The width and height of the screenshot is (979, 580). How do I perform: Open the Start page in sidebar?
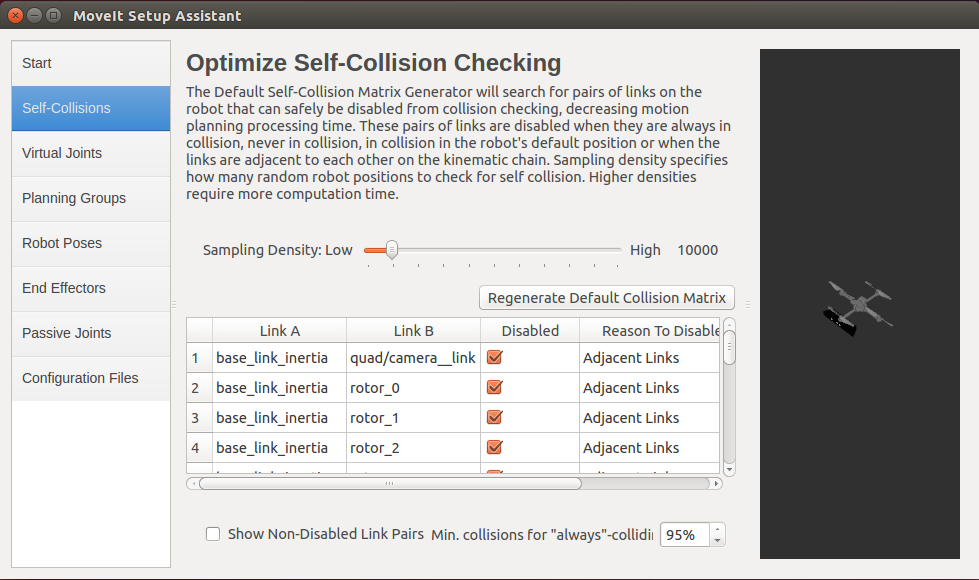click(90, 63)
